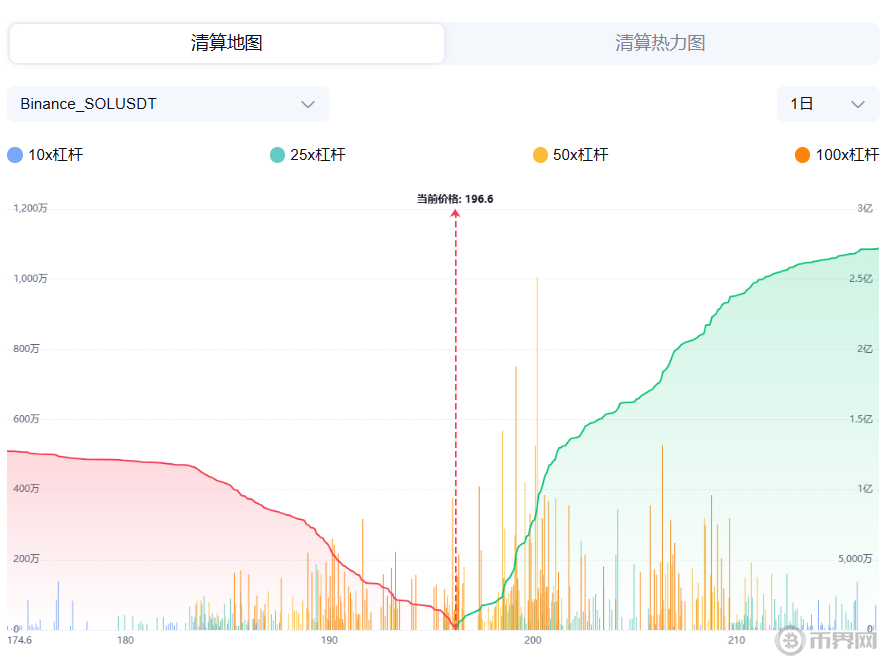Switch to the 清算热力图 tab
This screenshot has width=888, height=668.
pyautogui.click(x=660, y=43)
